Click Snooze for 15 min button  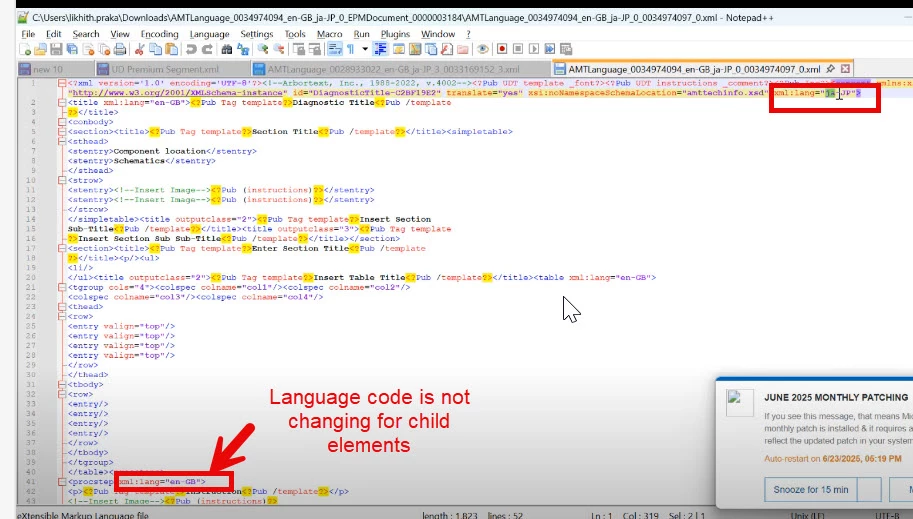pos(811,489)
